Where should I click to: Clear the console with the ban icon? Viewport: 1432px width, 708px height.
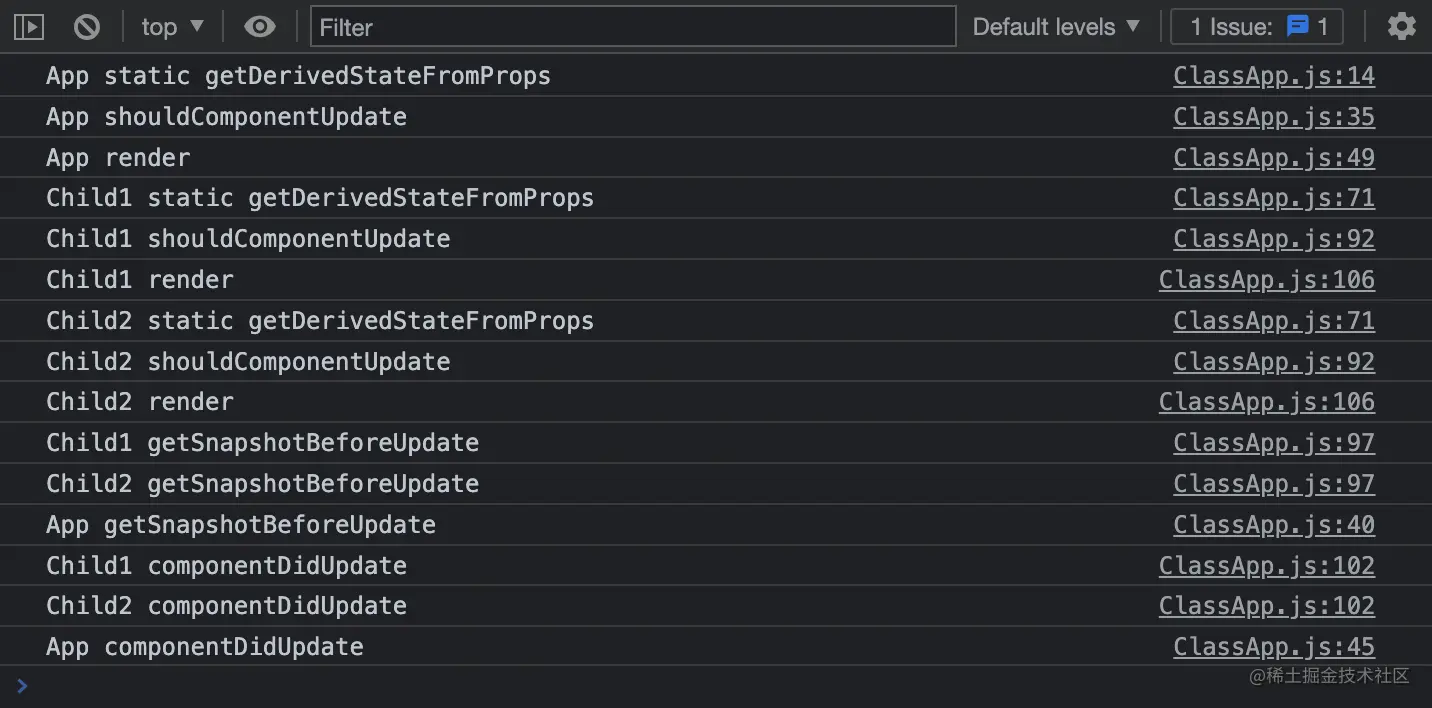(87, 27)
